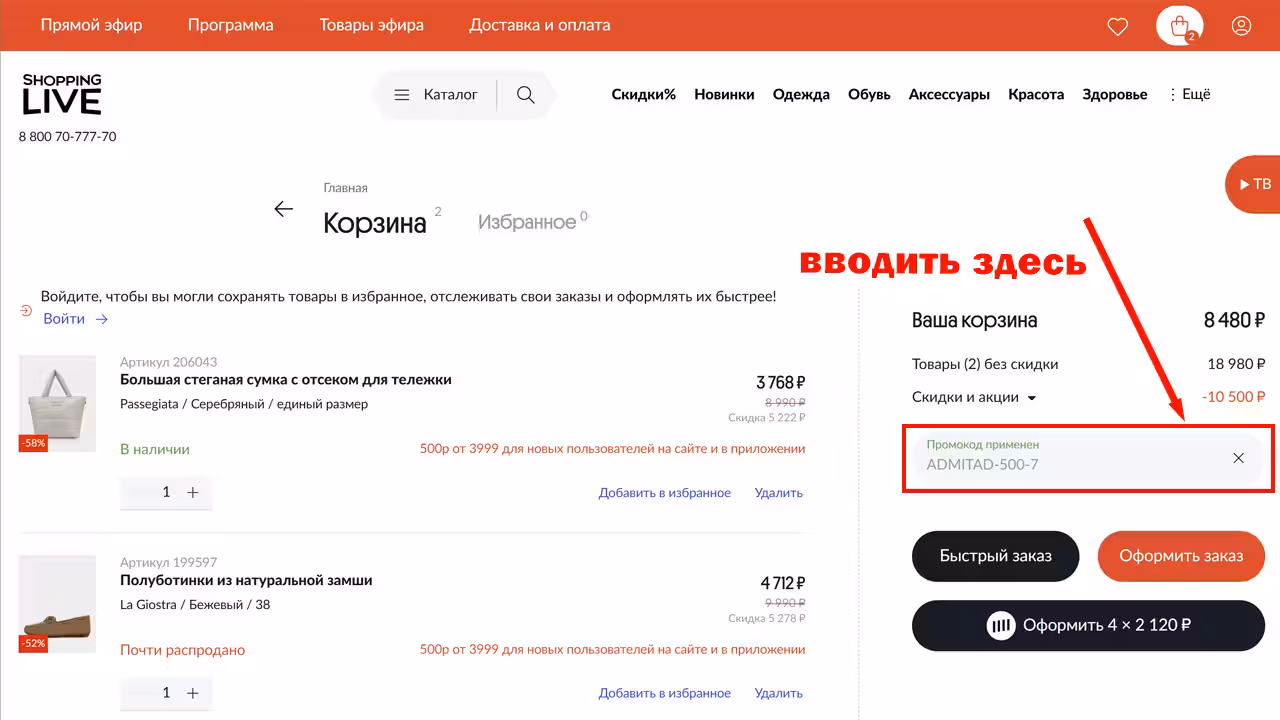Image resolution: width=1280 pixels, height=720 pixels.
Task: Open the Каталог menu
Action: pyautogui.click(x=436, y=95)
